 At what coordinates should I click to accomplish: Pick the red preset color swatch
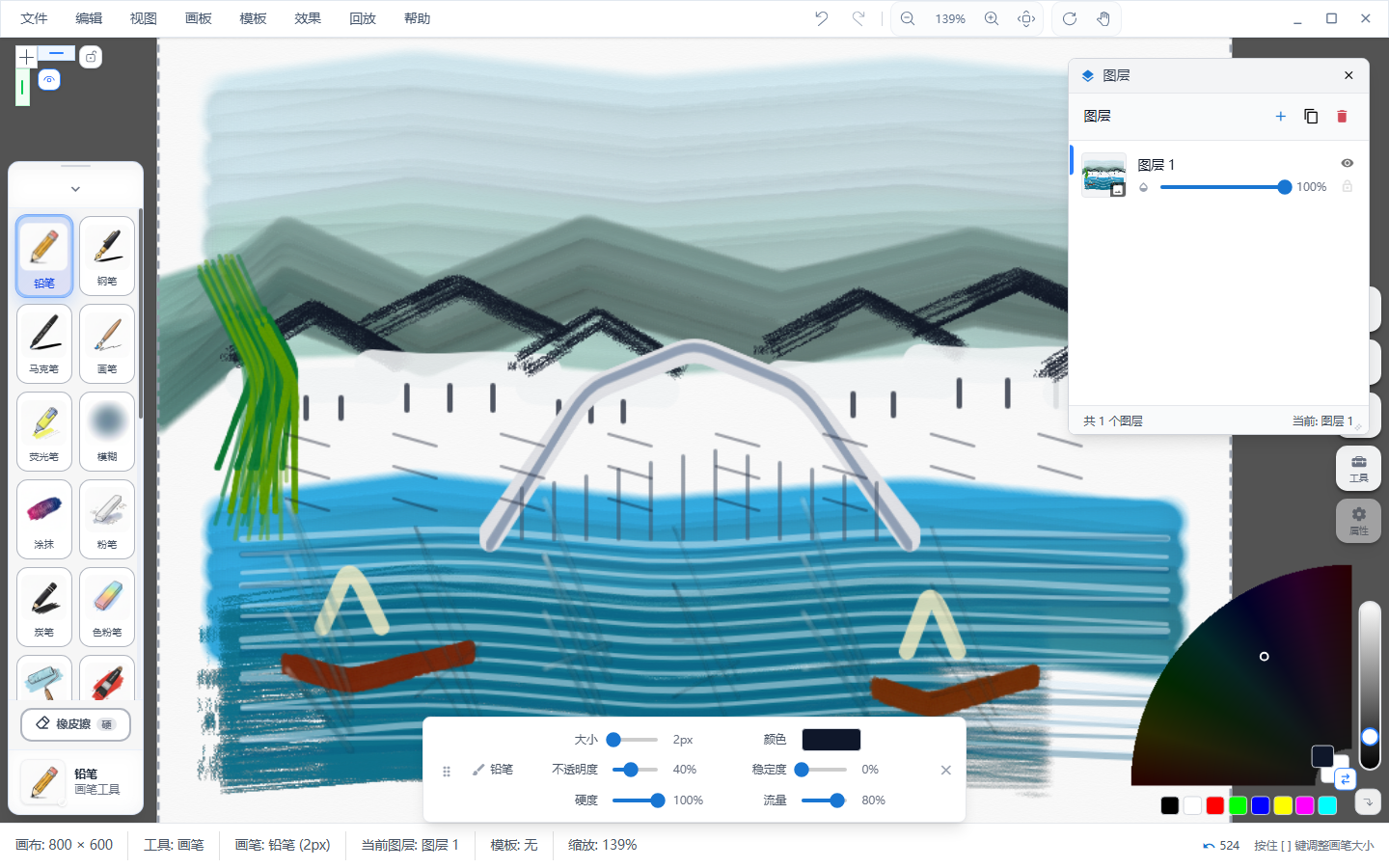pyautogui.click(x=1215, y=805)
